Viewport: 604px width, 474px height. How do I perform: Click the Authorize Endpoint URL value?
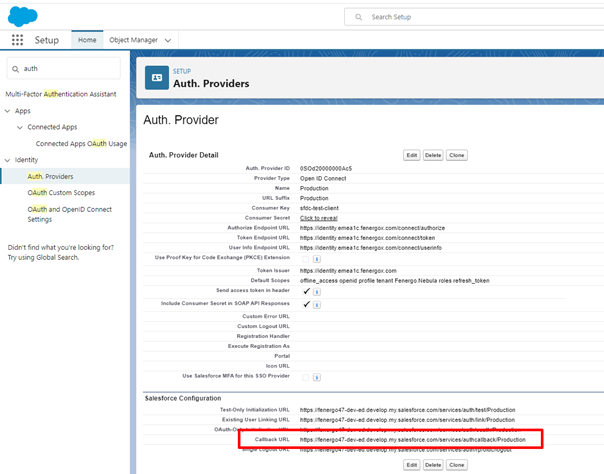372,228
